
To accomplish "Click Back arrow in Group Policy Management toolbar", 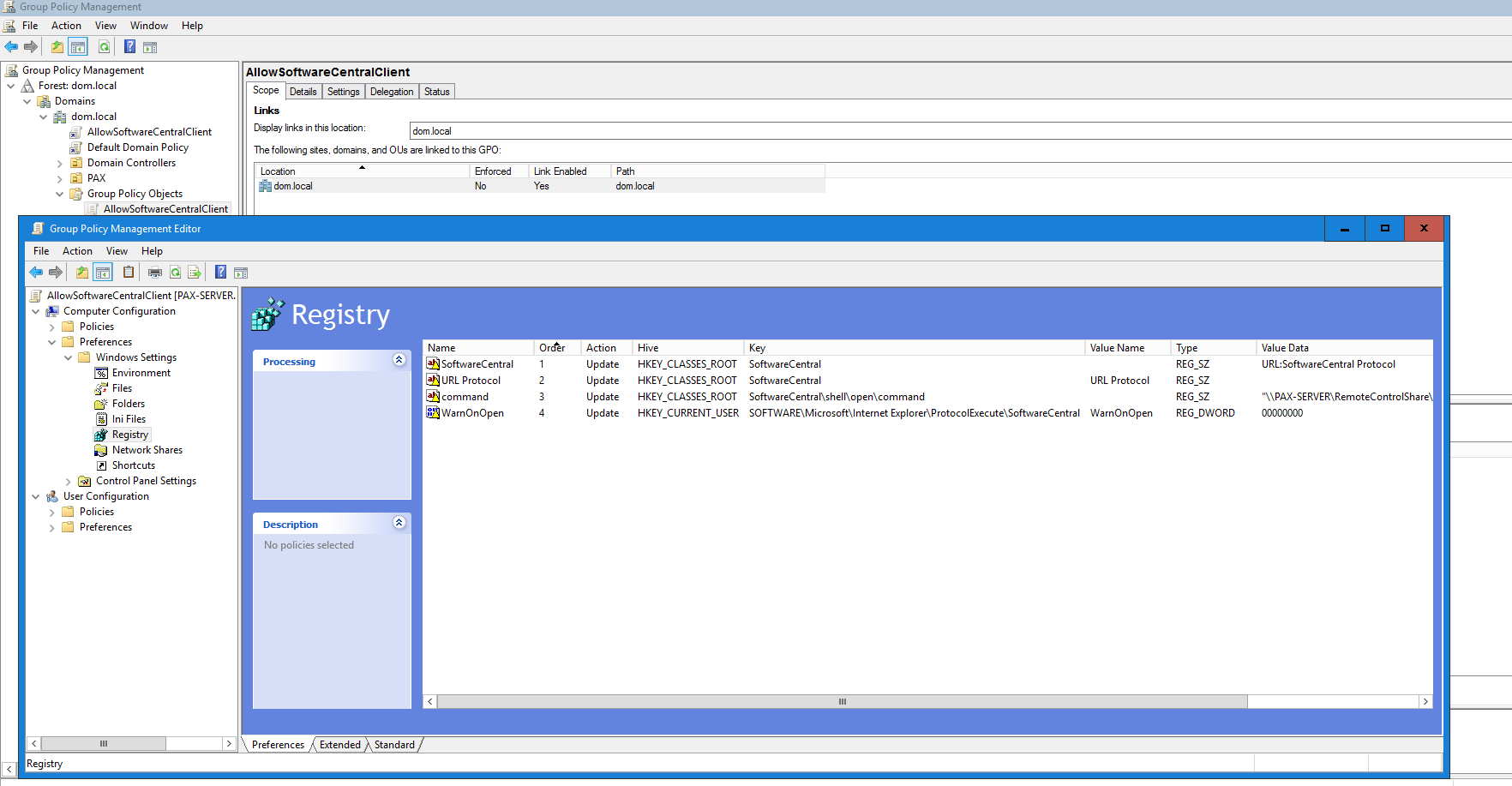I will [x=11, y=47].
